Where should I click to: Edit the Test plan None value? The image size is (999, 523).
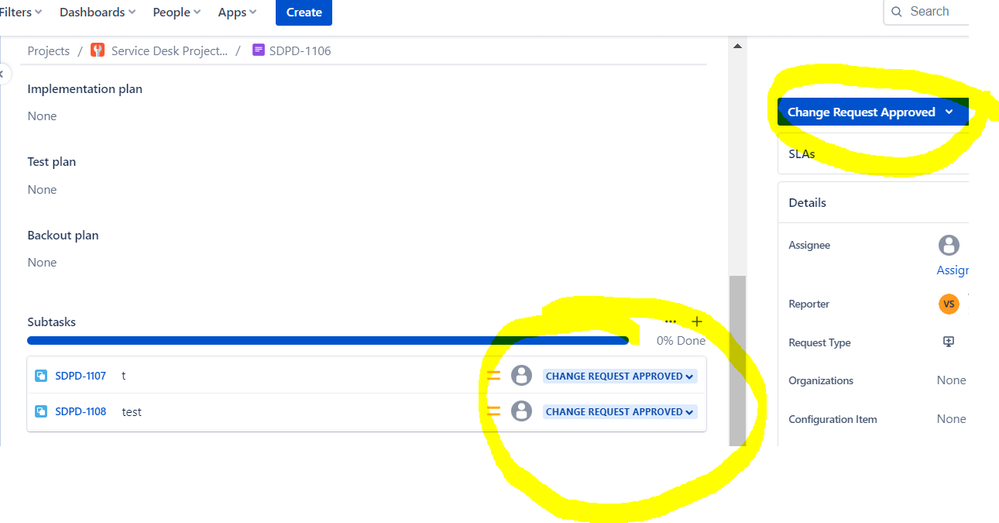click(x=42, y=190)
